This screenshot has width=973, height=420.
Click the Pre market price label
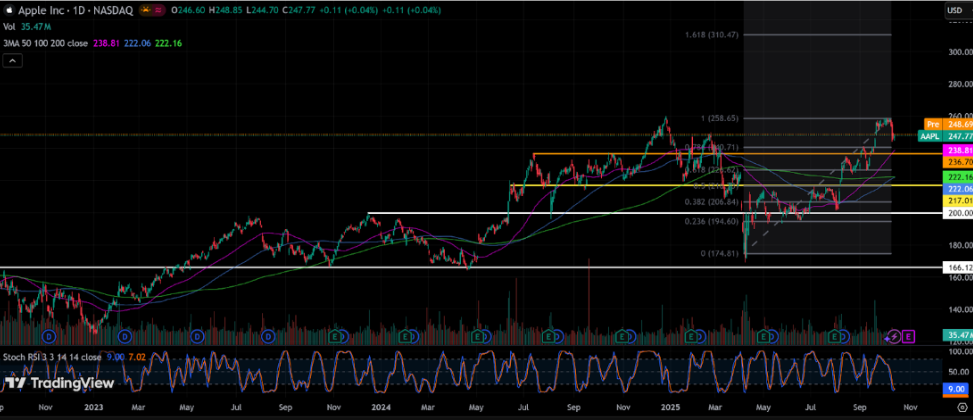coord(932,123)
